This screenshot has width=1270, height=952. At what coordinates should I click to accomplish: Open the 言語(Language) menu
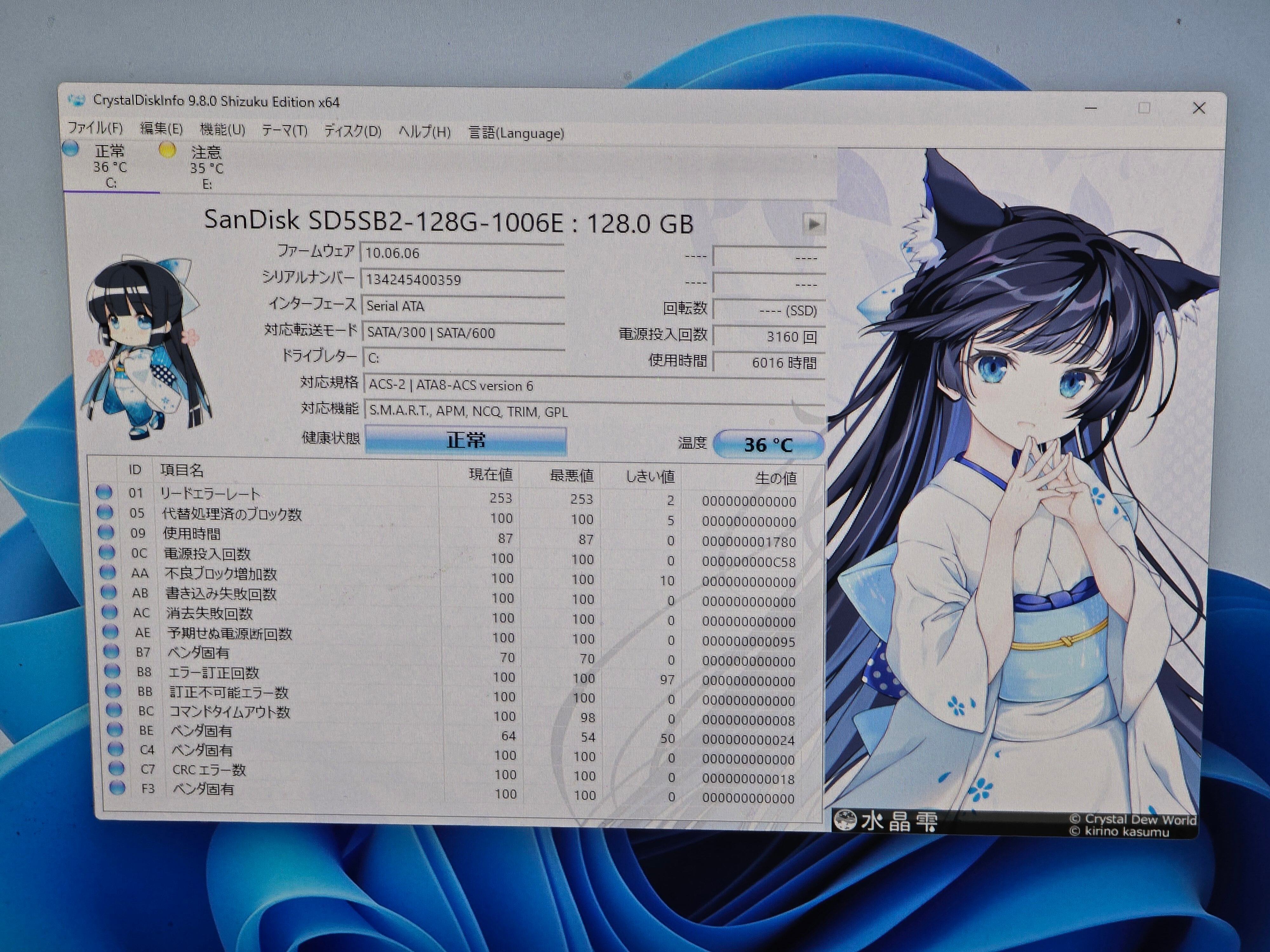coord(516,133)
